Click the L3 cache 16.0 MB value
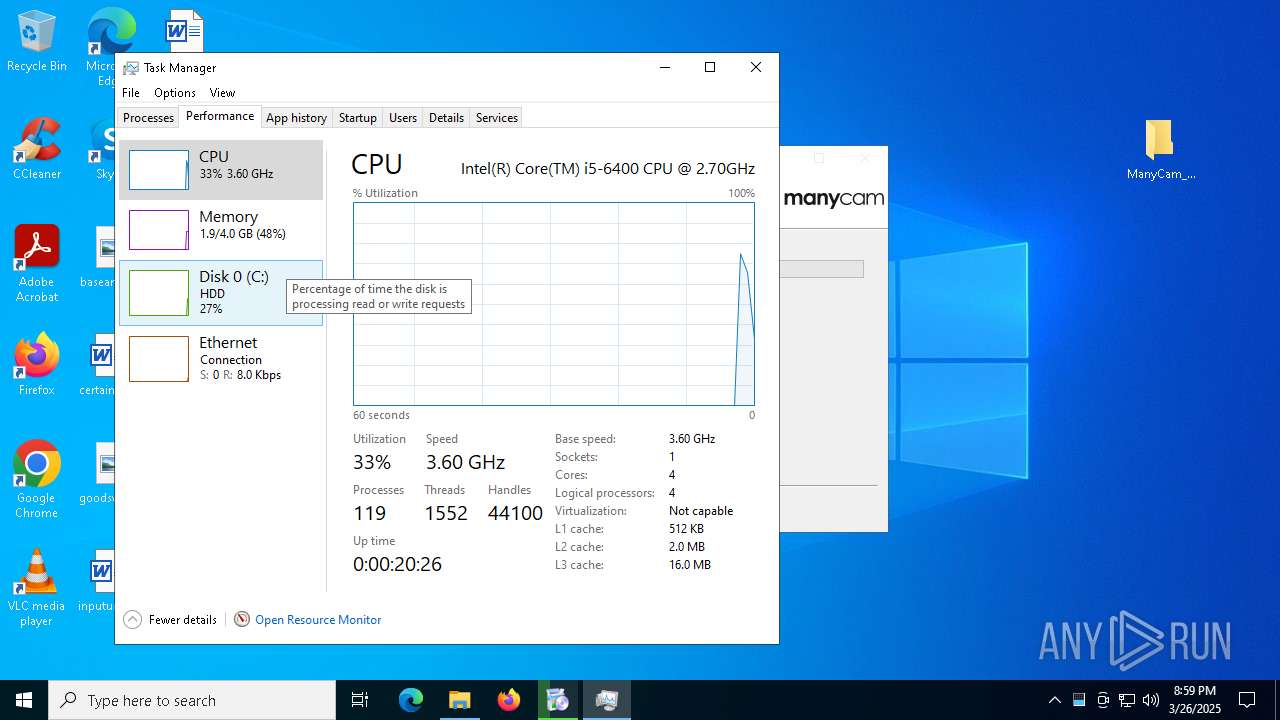 click(690, 565)
